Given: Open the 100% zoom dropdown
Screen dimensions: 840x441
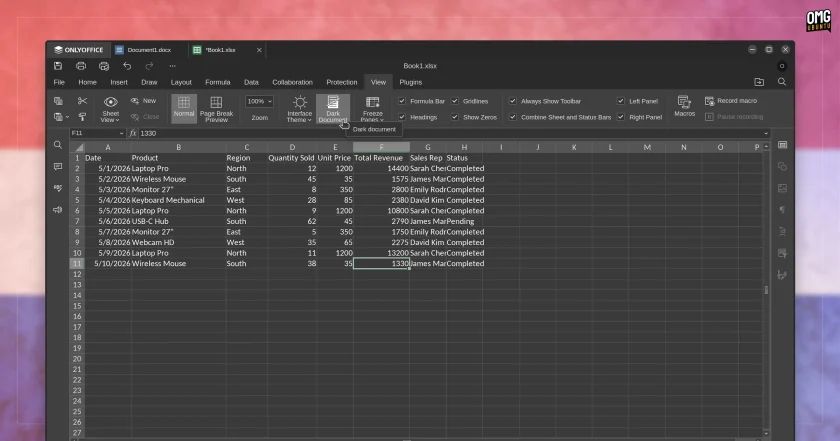Looking at the screenshot, I should pyautogui.click(x=259, y=101).
